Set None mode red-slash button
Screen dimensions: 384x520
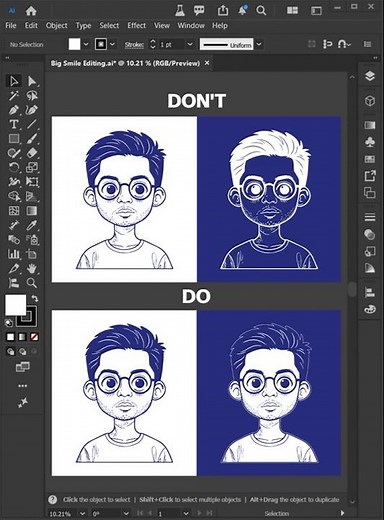(x=34, y=337)
